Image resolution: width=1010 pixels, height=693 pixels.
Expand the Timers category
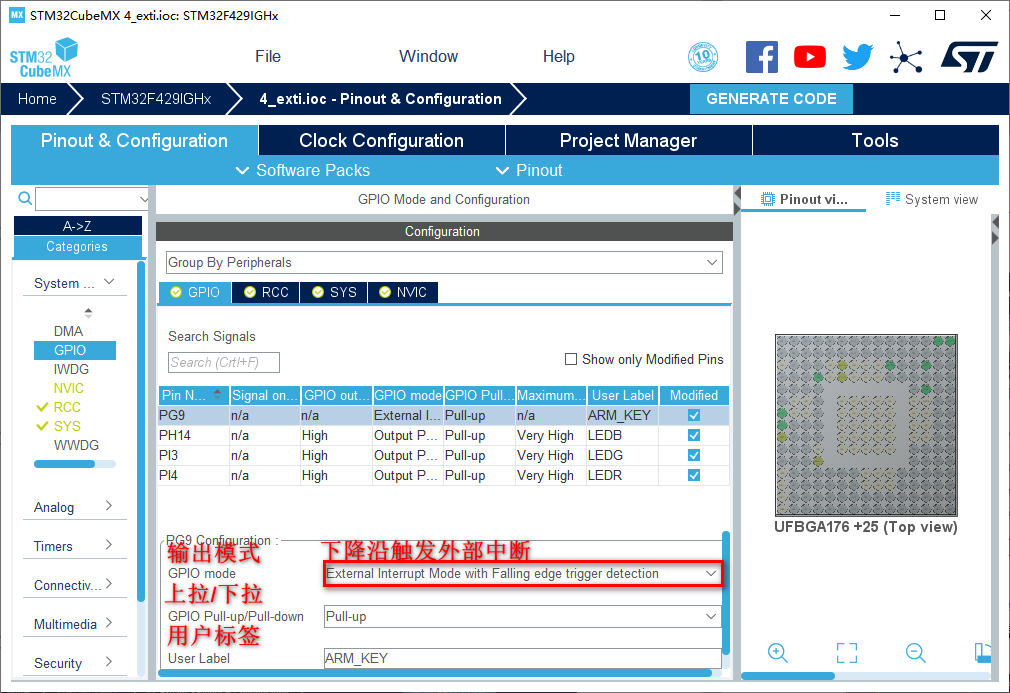(x=75, y=546)
